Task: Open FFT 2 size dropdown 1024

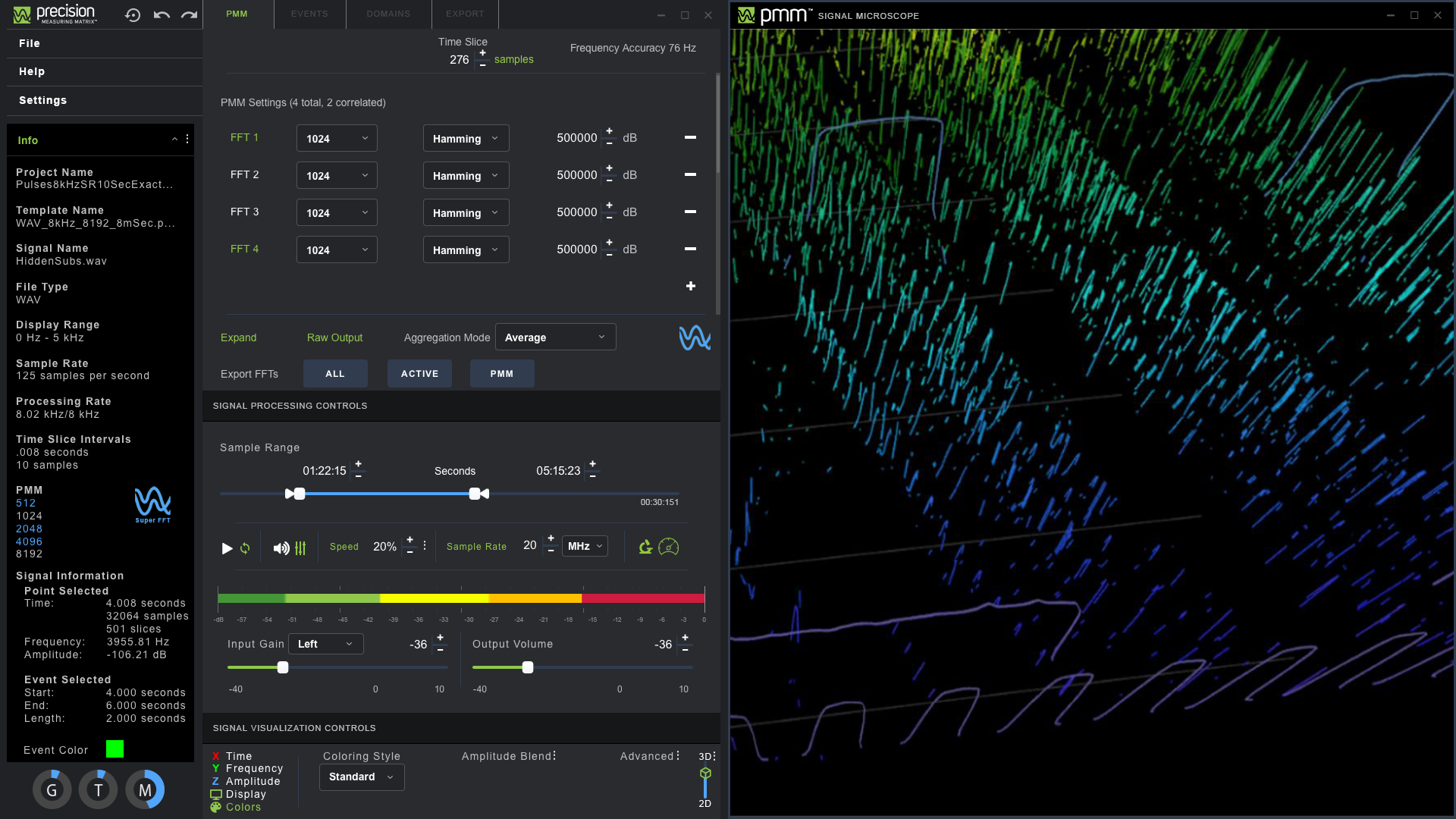Action: (x=337, y=175)
